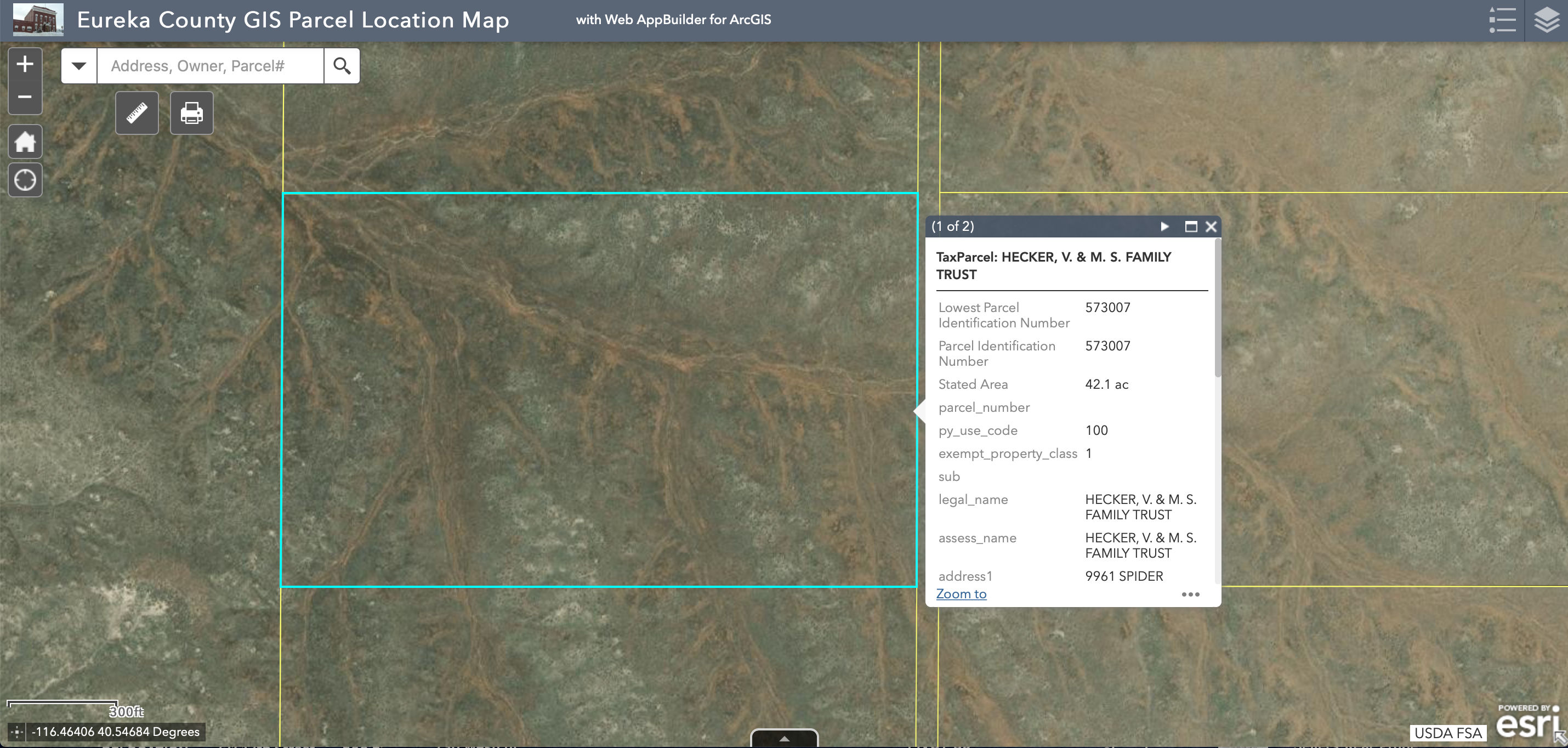1568x748 pixels.
Task: Dock the attribute table with bottom arrow
Action: (783, 739)
